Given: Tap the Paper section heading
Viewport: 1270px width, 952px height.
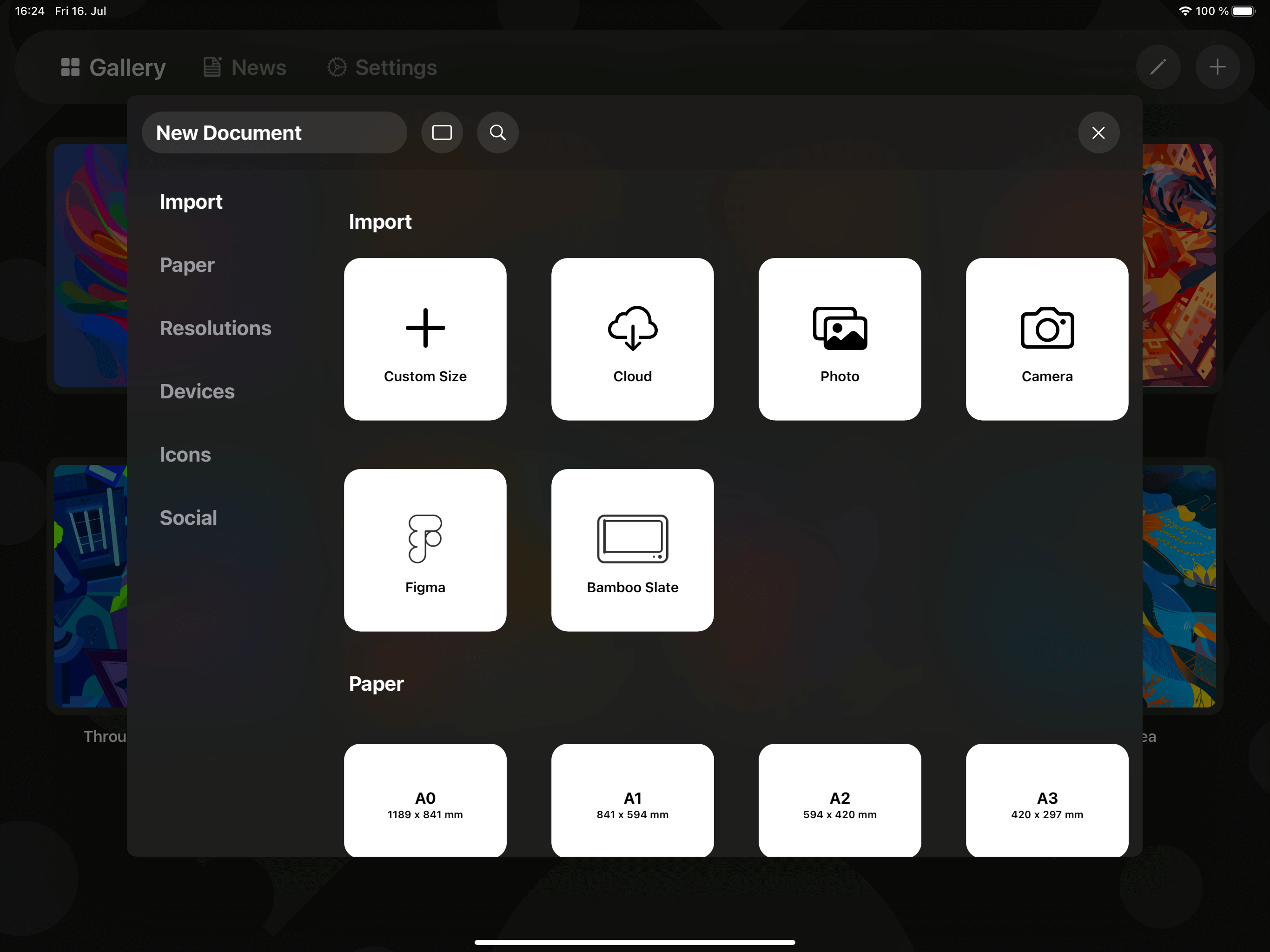Looking at the screenshot, I should tap(376, 683).
